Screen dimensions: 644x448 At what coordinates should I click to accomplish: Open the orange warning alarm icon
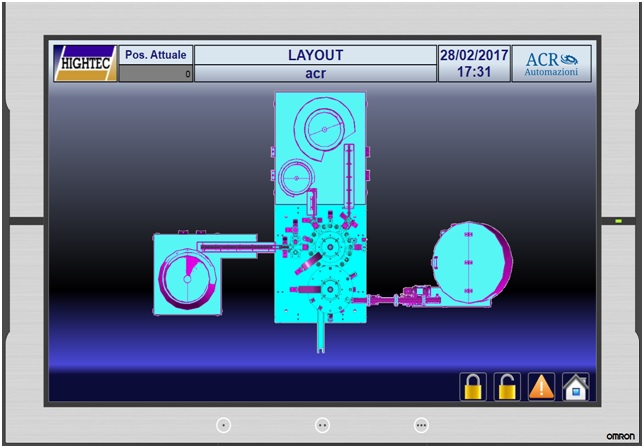541,386
